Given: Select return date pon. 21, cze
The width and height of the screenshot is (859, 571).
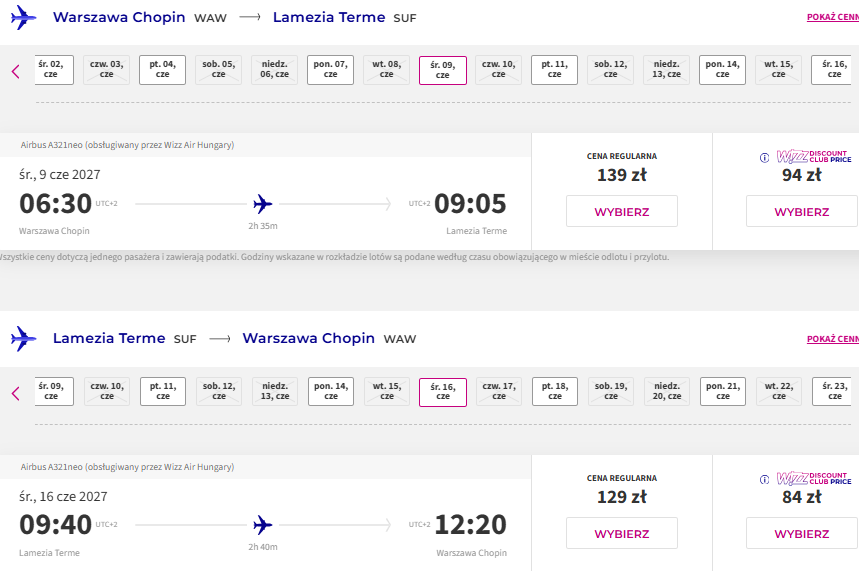Looking at the screenshot, I should (723, 391).
